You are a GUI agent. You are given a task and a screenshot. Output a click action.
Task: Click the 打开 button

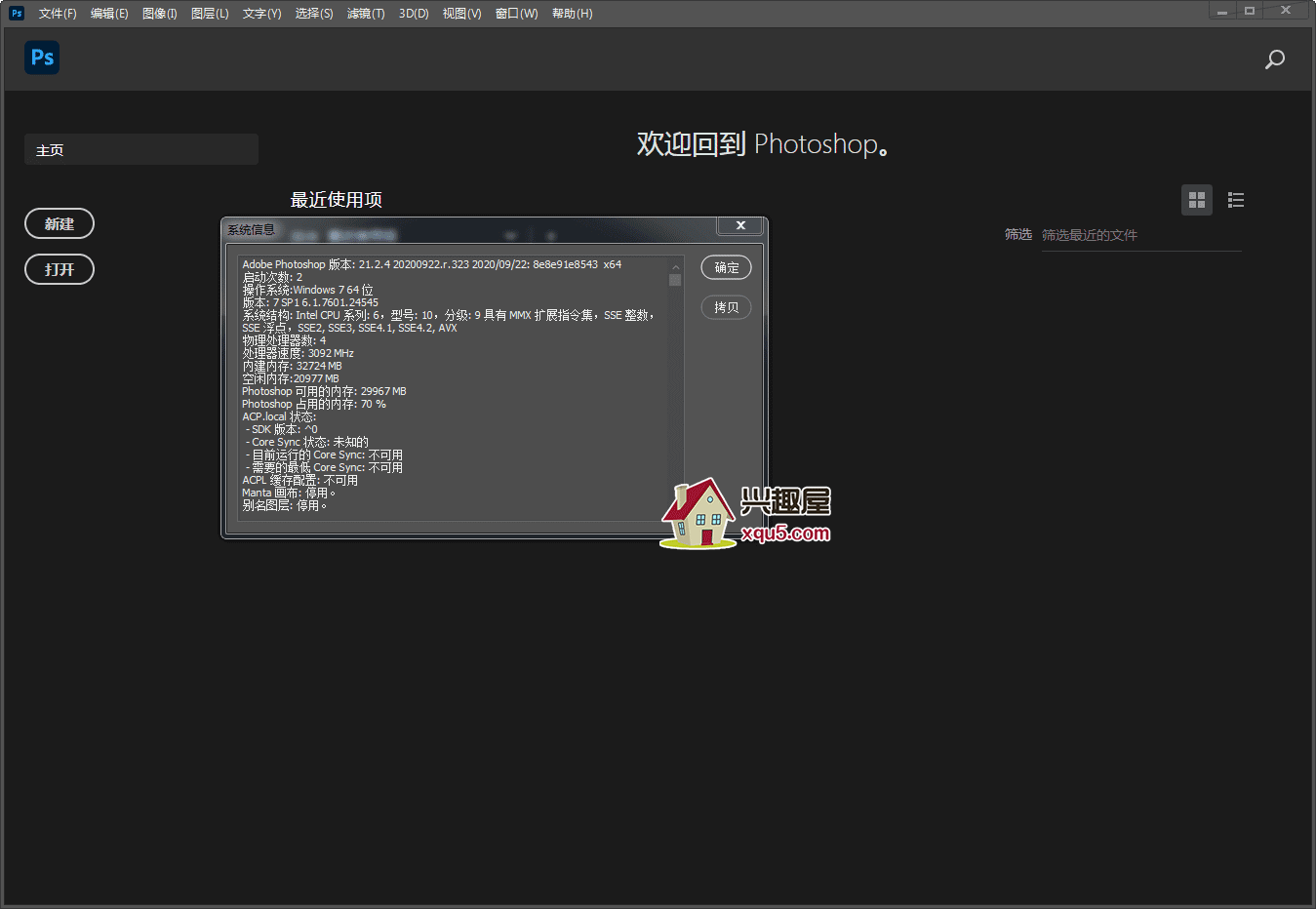(x=60, y=269)
